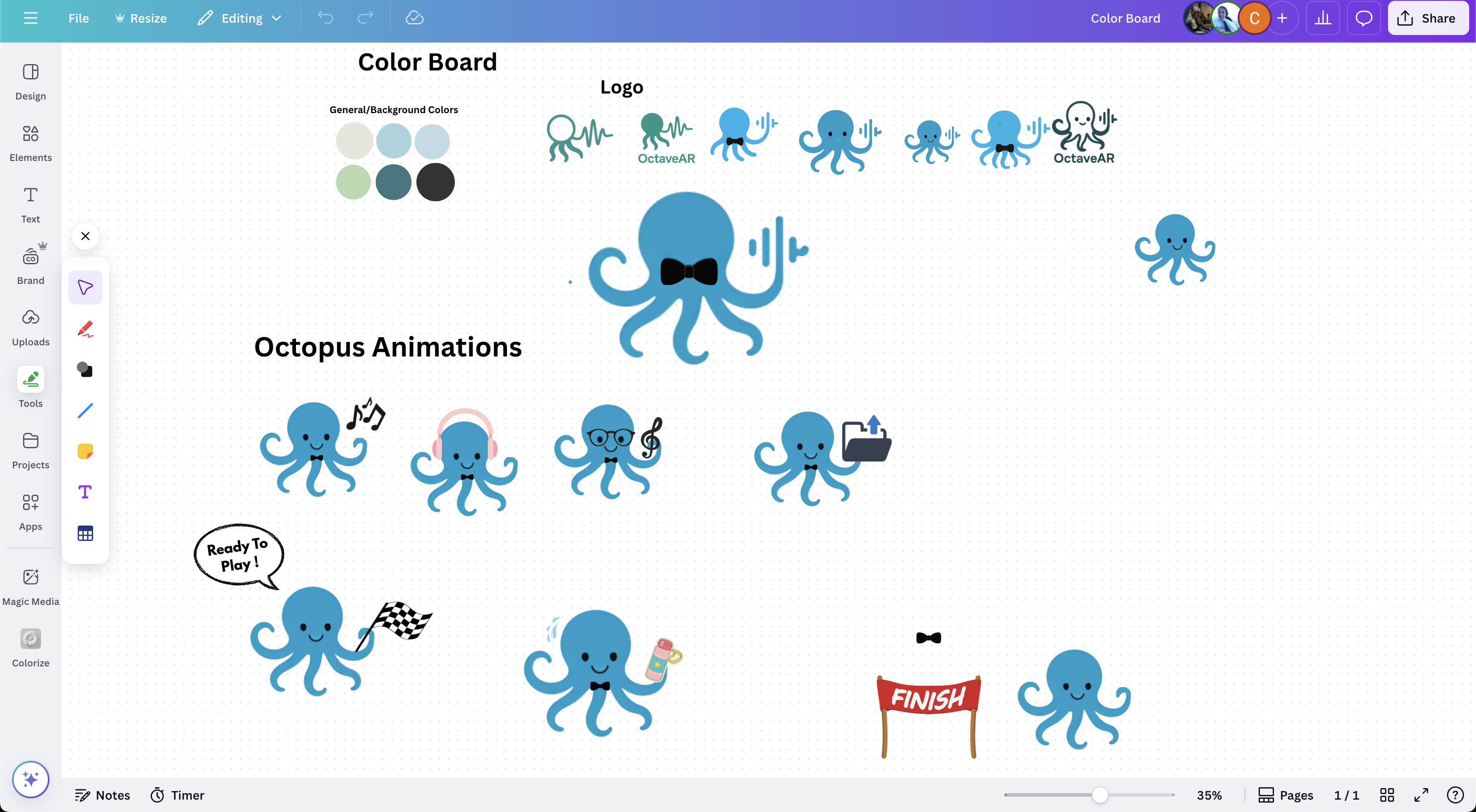Viewport: 1476px width, 812px height.
Task: Toggle fullscreen presentation mode
Action: tap(1421, 795)
